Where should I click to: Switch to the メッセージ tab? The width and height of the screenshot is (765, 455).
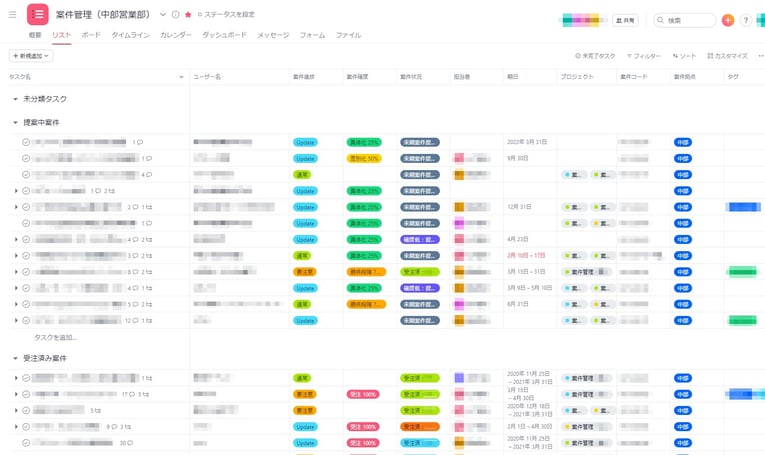tap(273, 35)
